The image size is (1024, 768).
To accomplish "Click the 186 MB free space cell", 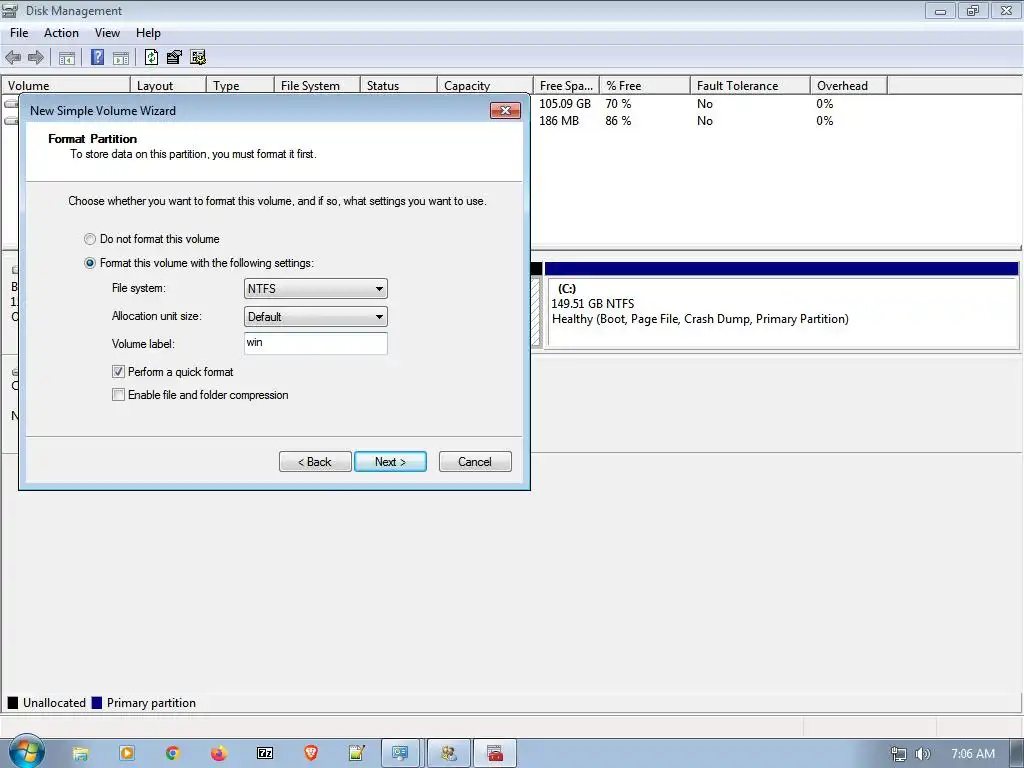I will coord(559,121).
